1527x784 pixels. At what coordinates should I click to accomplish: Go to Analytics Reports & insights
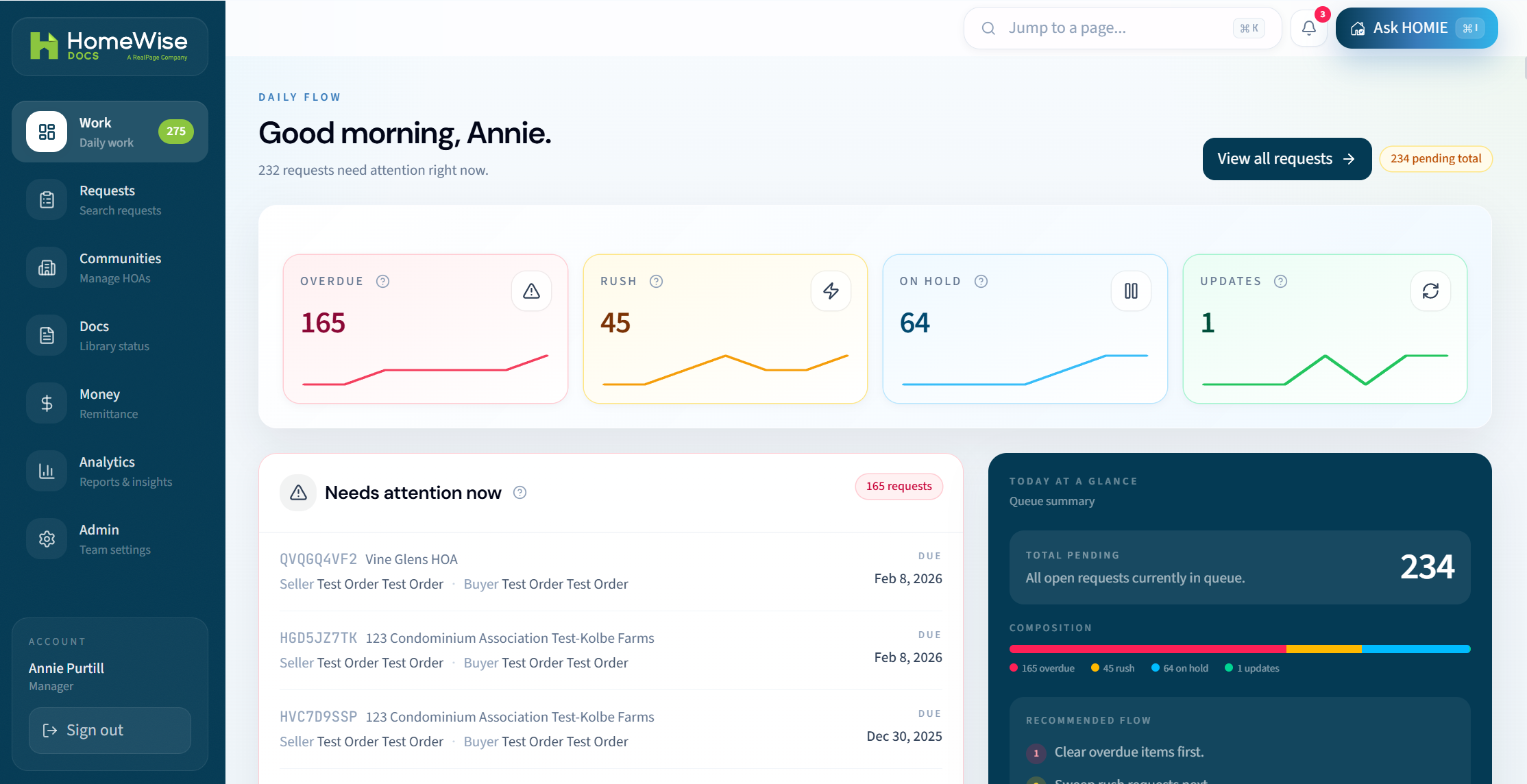point(110,471)
